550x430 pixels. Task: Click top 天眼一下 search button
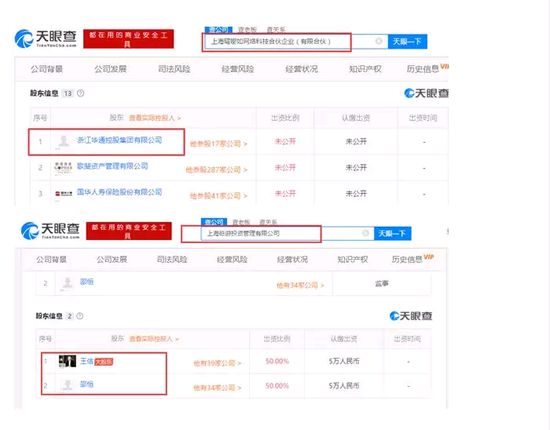407,41
